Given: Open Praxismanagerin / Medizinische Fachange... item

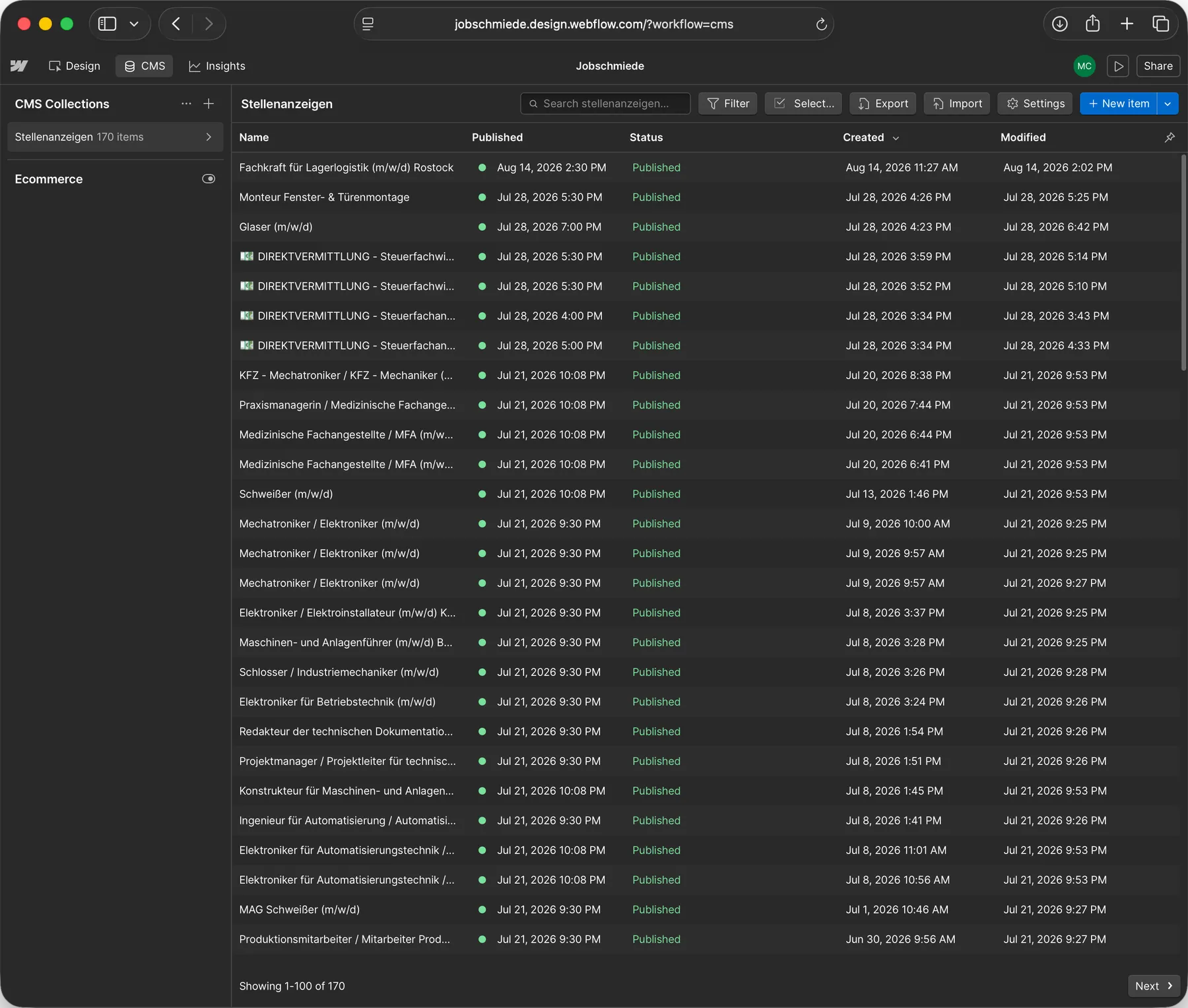Looking at the screenshot, I should (347, 405).
